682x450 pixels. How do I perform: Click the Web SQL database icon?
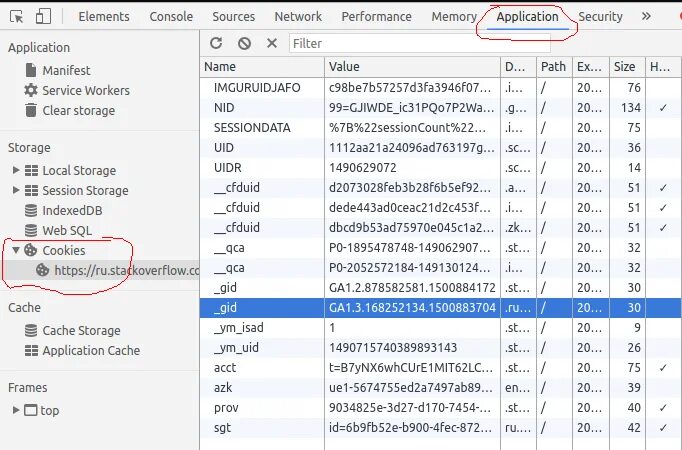coord(31,230)
